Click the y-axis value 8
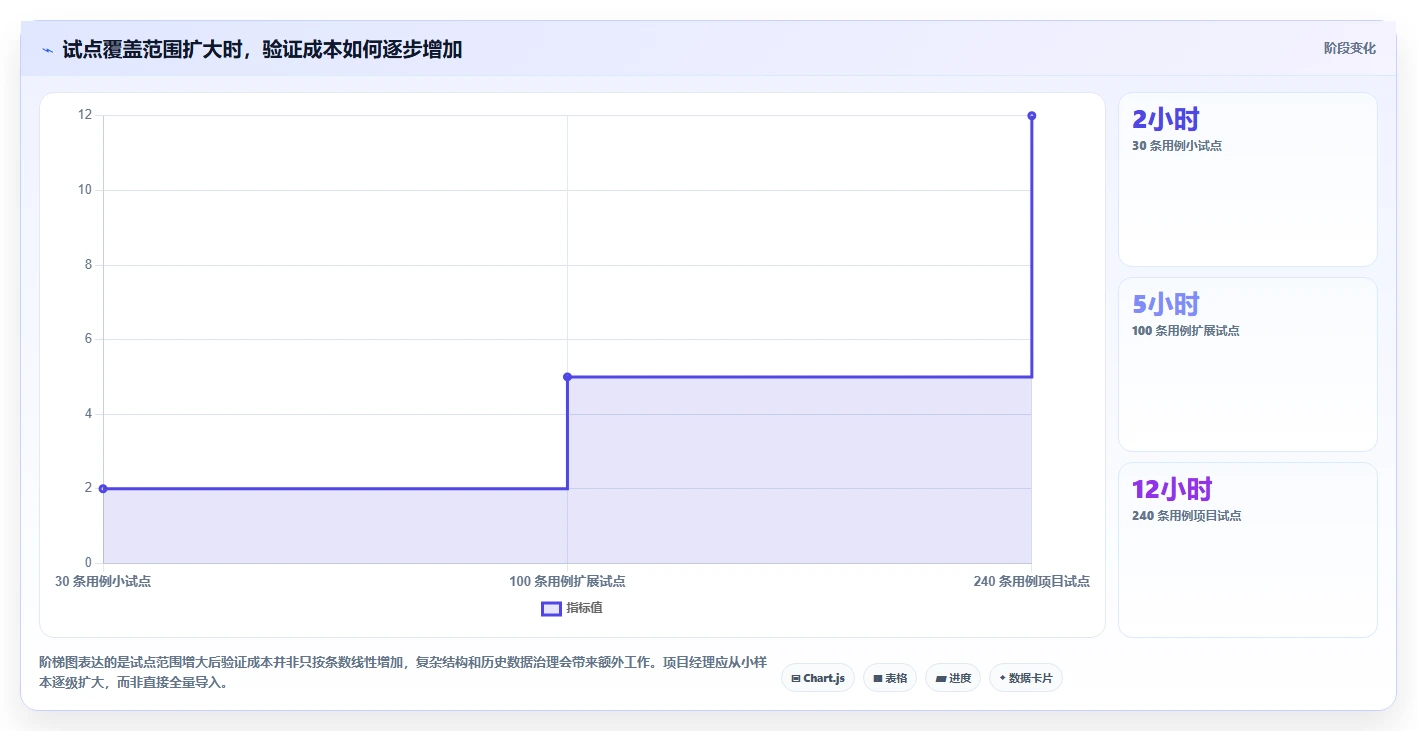Viewport: 1417px width, 731px height. (x=88, y=265)
